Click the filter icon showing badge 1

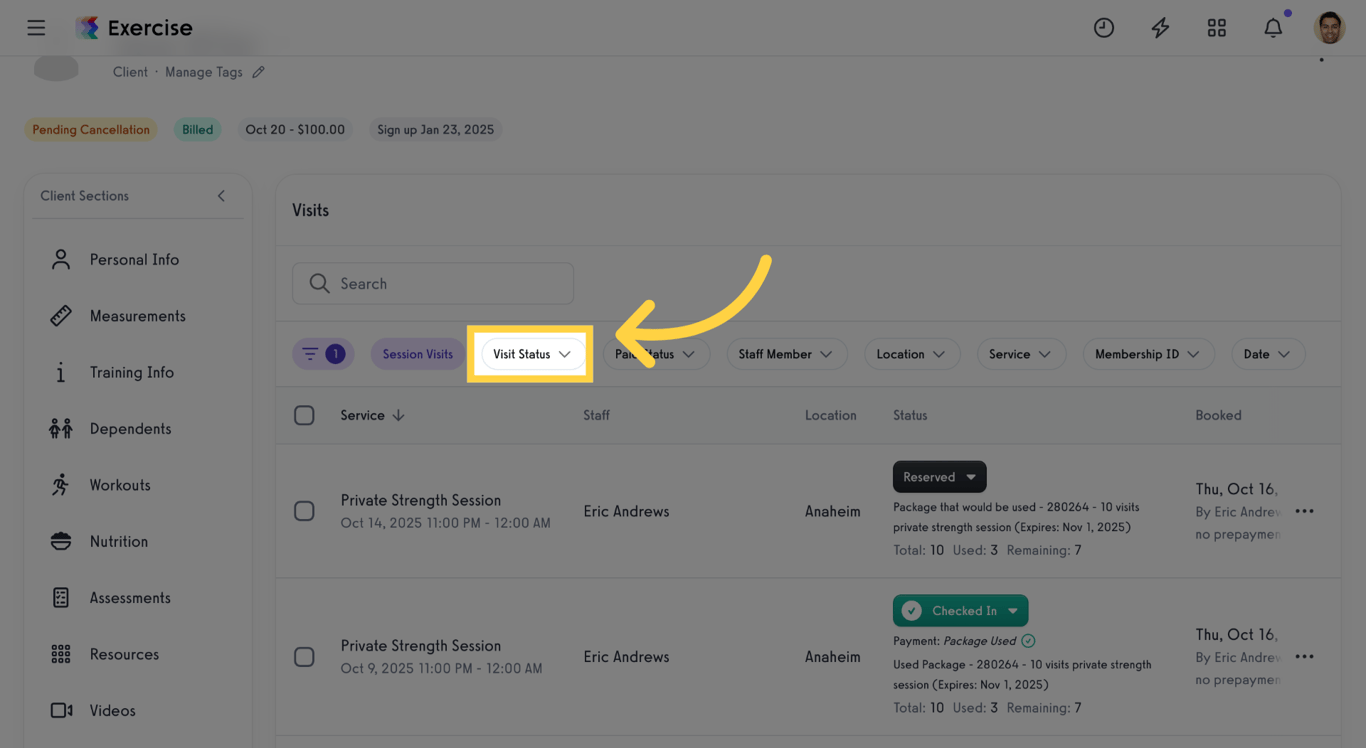[322, 353]
